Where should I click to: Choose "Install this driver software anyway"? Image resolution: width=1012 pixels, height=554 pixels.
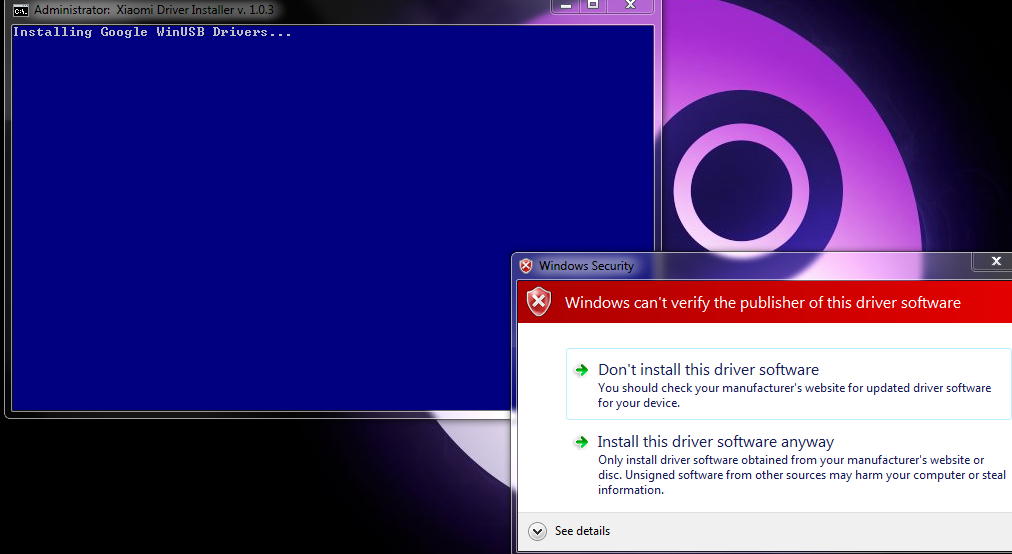point(715,442)
